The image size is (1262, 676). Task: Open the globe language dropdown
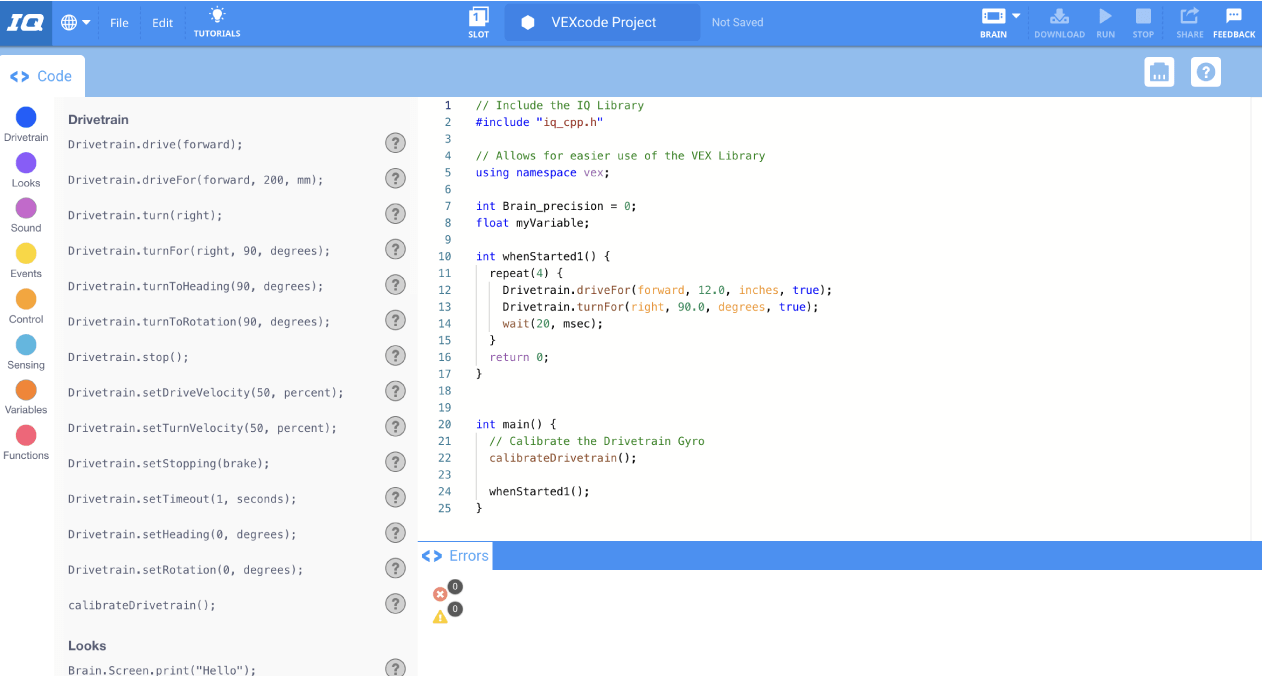coord(76,22)
